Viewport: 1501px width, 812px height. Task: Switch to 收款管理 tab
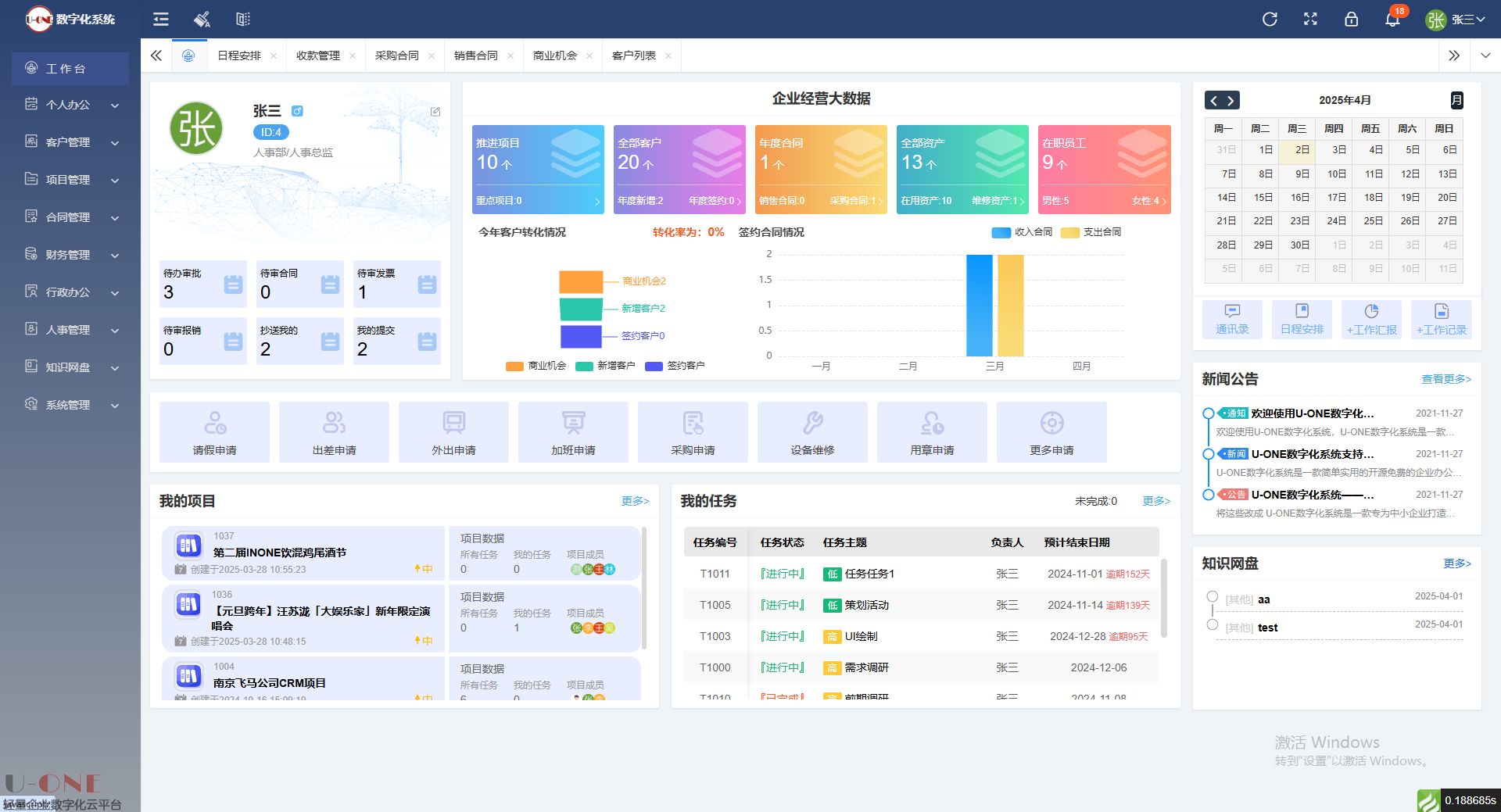(x=318, y=55)
